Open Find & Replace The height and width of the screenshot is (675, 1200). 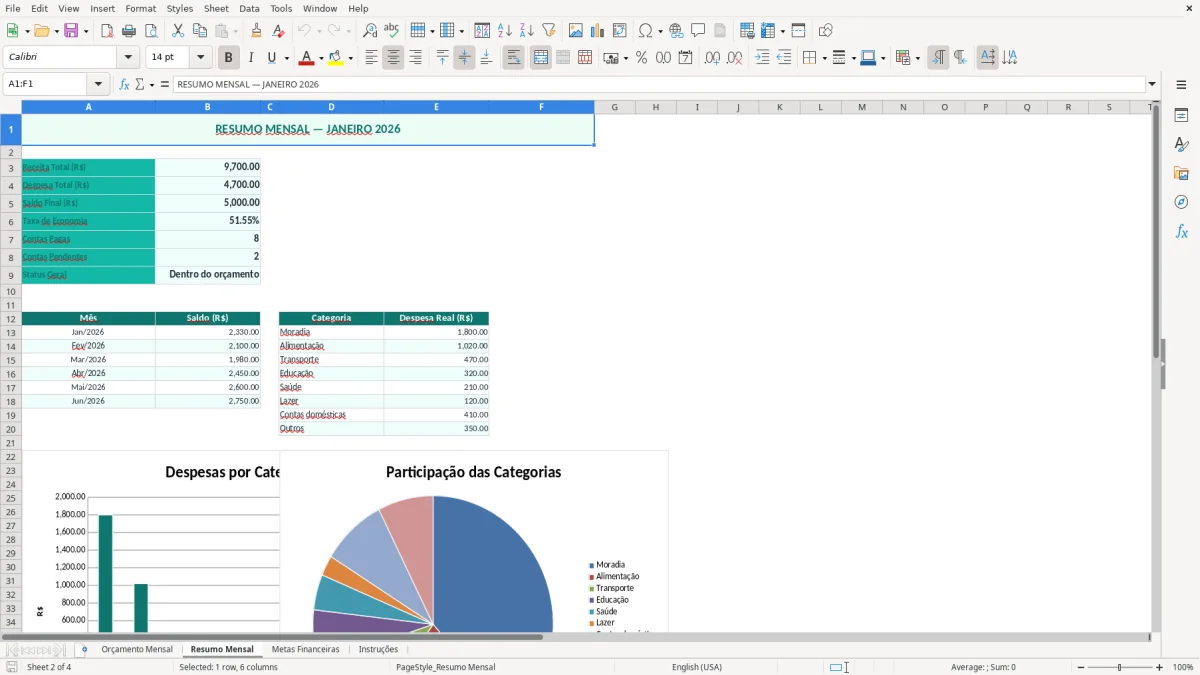tap(370, 31)
